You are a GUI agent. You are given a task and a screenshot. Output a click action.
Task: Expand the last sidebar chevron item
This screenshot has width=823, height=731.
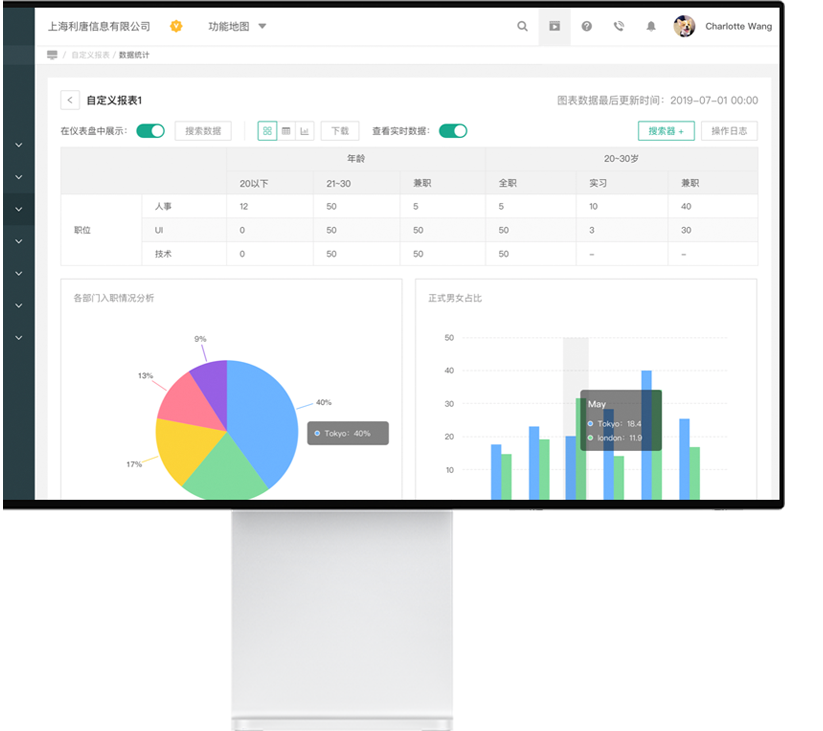[x=18, y=338]
